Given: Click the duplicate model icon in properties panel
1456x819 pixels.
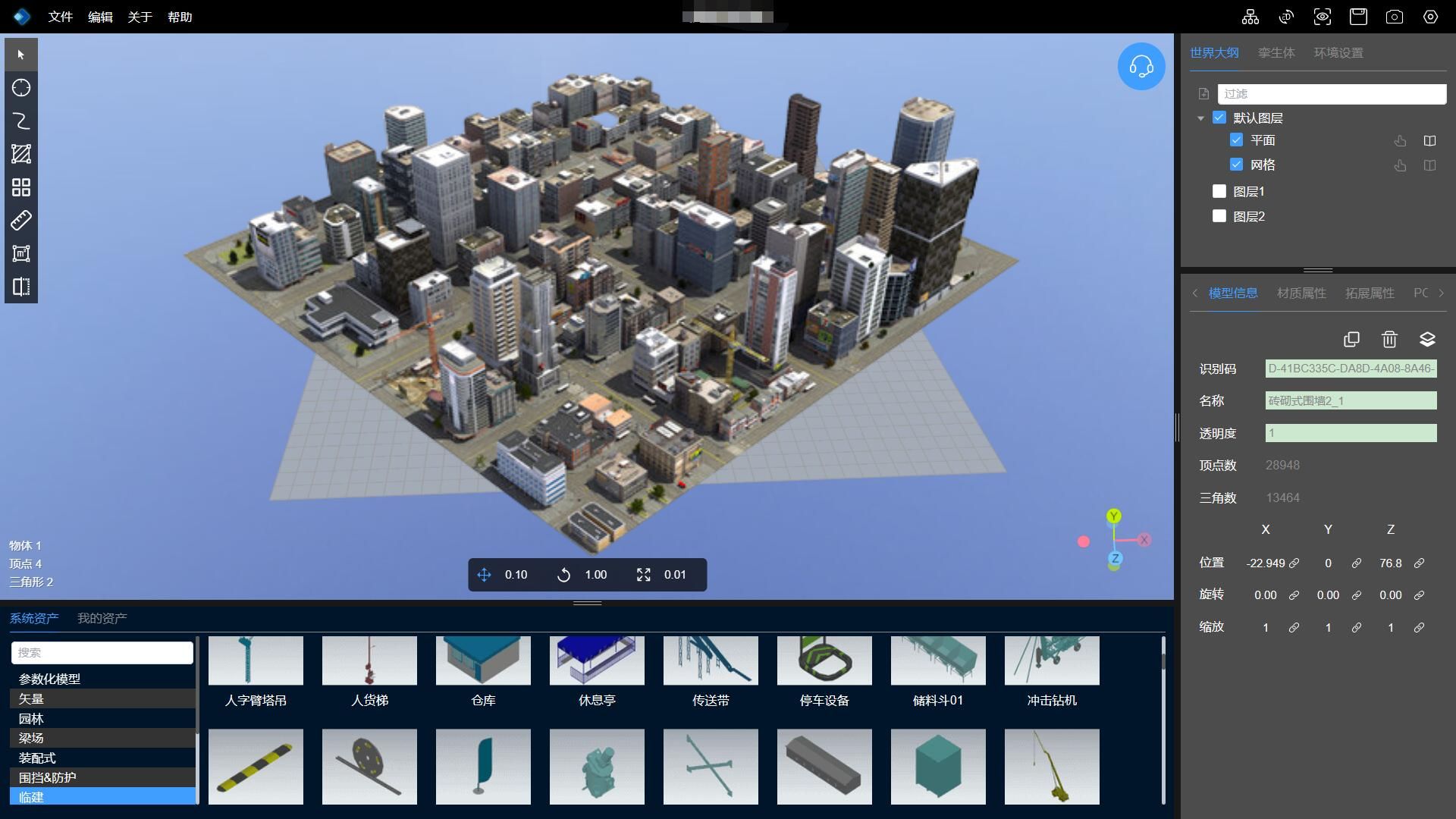Looking at the screenshot, I should pyautogui.click(x=1351, y=339).
